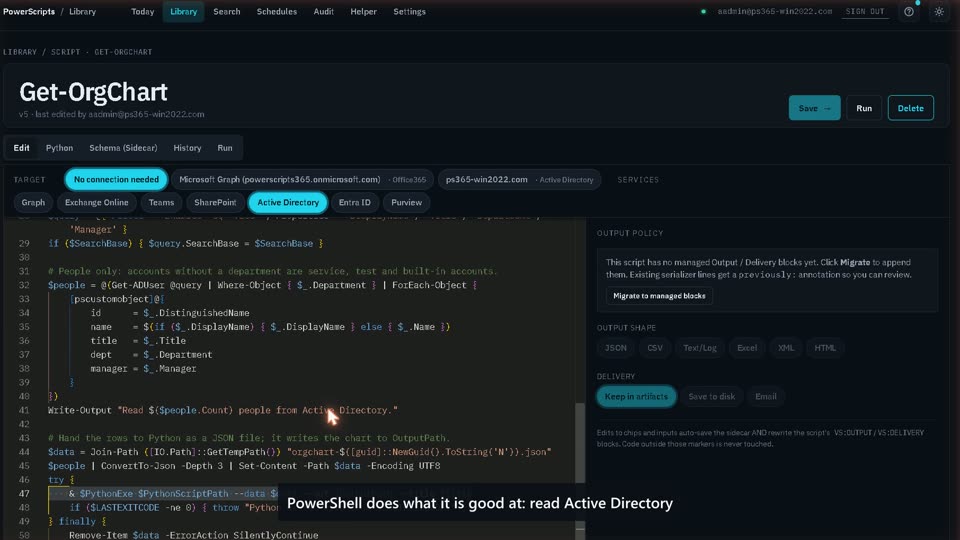Viewport: 960px width, 540px height.
Task: Choose Excel output shape
Action: (x=746, y=348)
